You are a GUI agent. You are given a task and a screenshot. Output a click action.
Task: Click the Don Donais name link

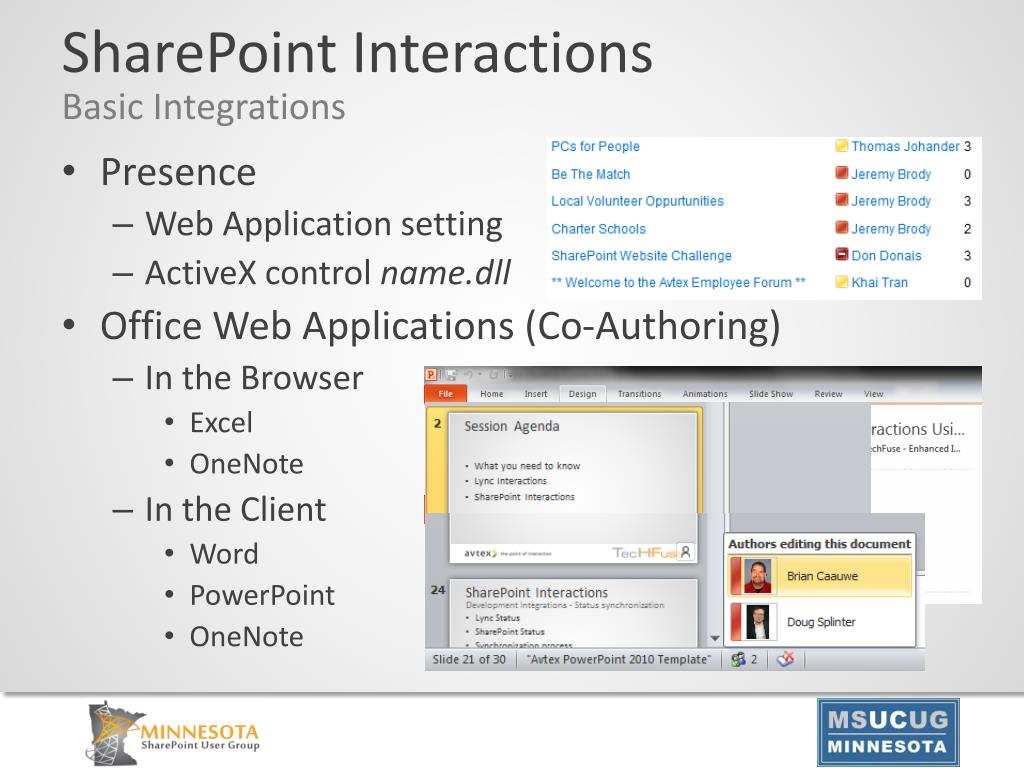[x=886, y=255]
